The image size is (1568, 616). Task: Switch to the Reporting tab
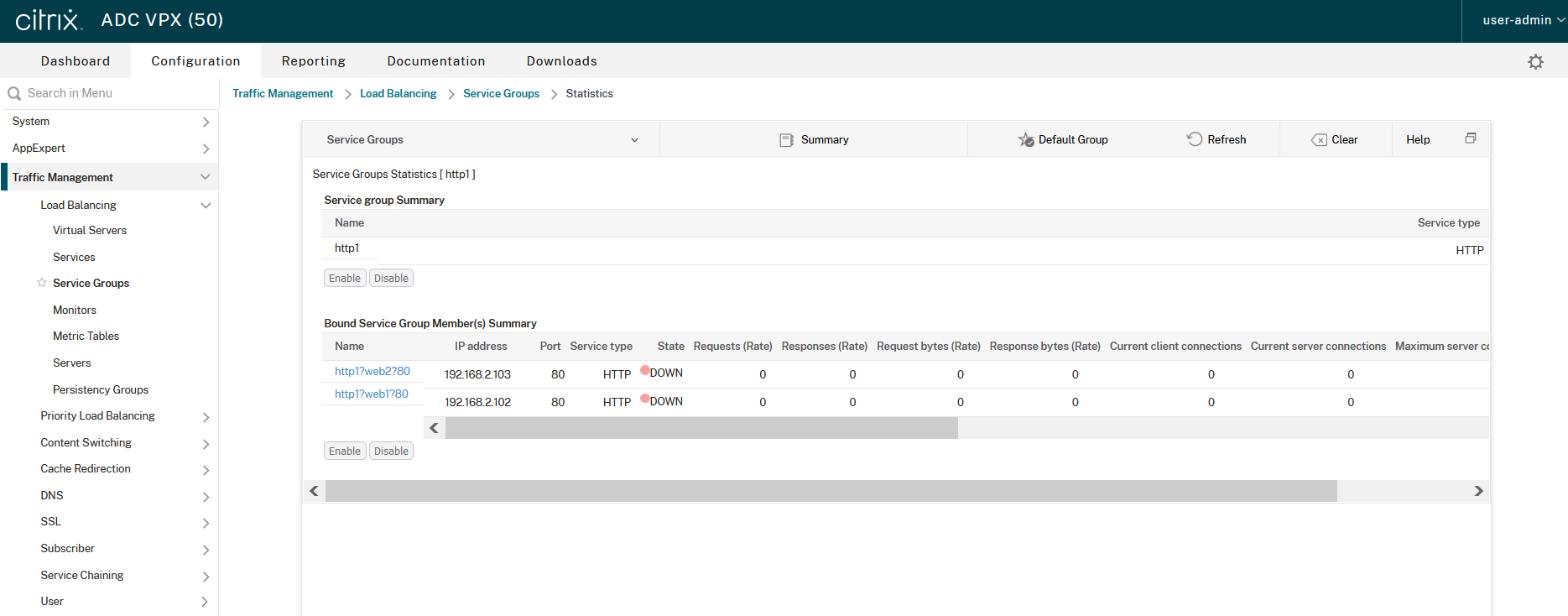pyautogui.click(x=313, y=61)
